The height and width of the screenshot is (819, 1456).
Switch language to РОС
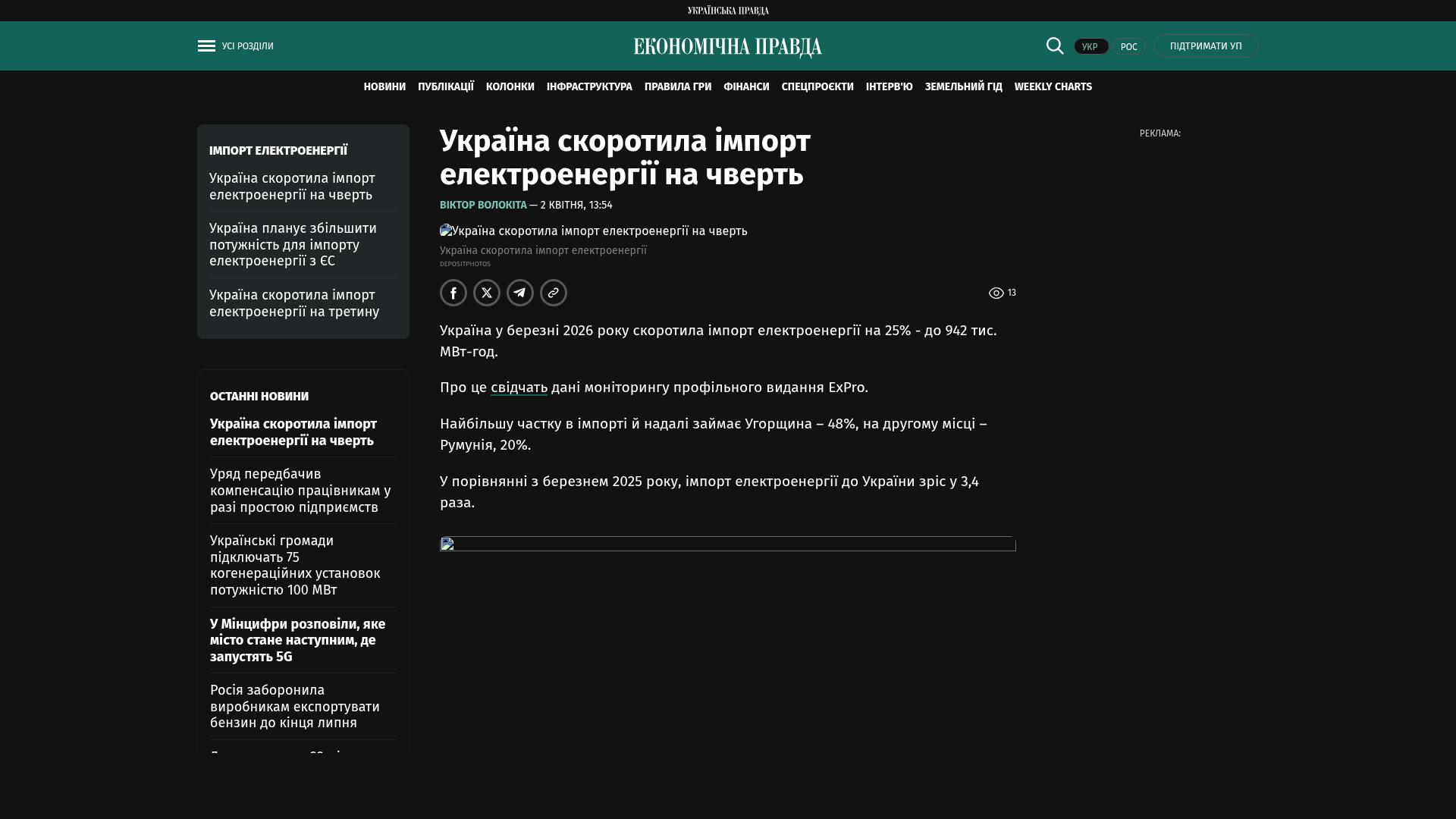tap(1128, 47)
